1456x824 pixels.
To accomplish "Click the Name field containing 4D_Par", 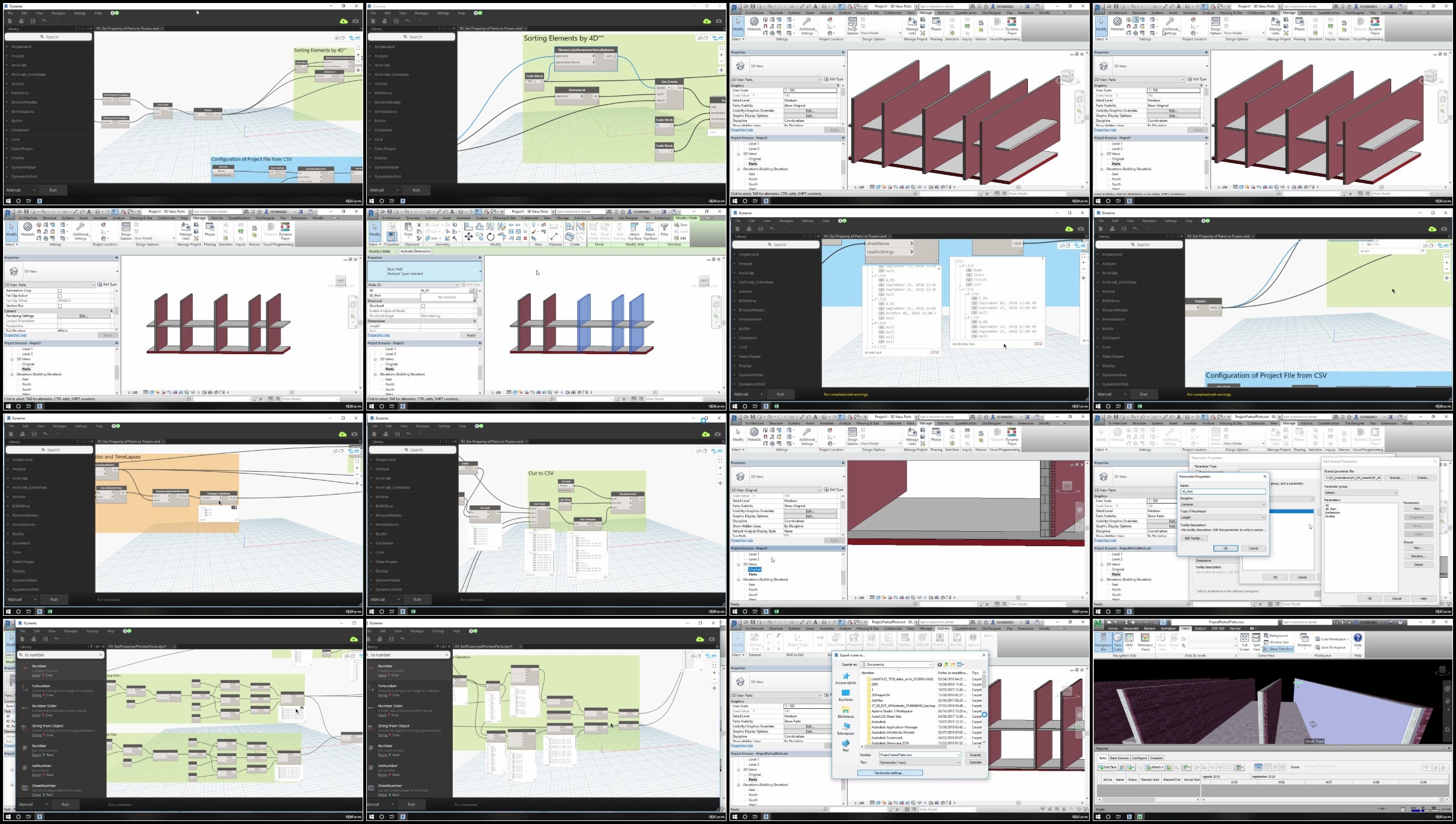I will click(x=1223, y=492).
